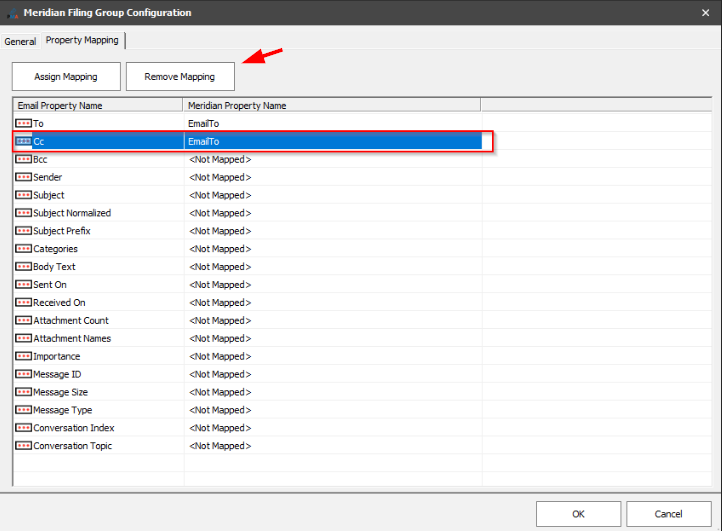Viewport: 722px width, 531px height.
Task: Select the Attachment Count property name
Action: (x=71, y=321)
